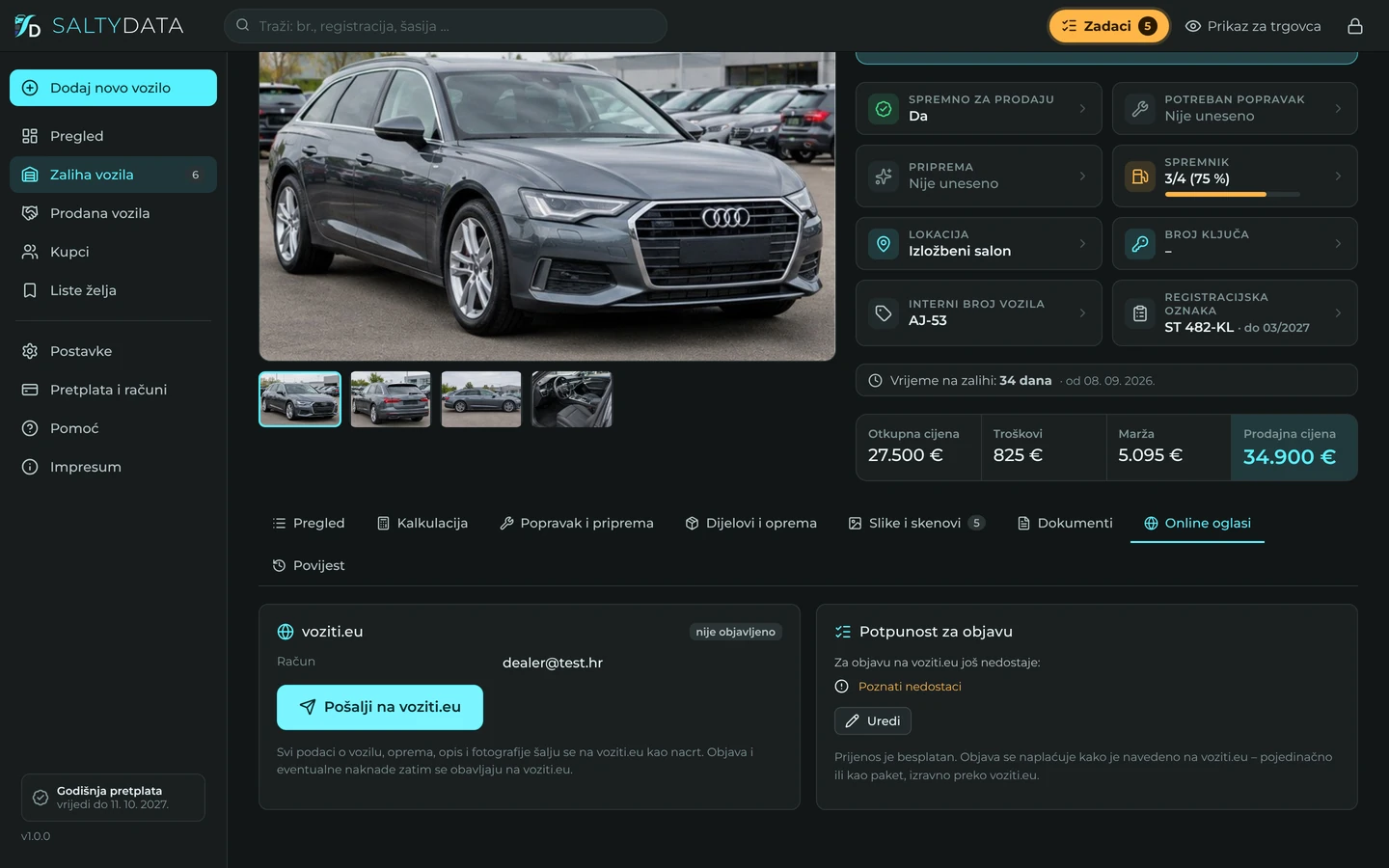
Task: Open Prodana vozila in the sidebar
Action: (113, 213)
